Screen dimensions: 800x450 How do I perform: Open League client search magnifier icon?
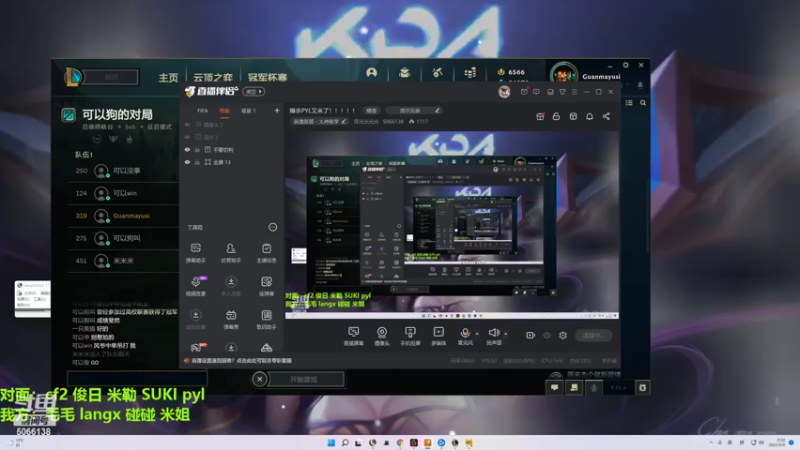click(x=643, y=103)
